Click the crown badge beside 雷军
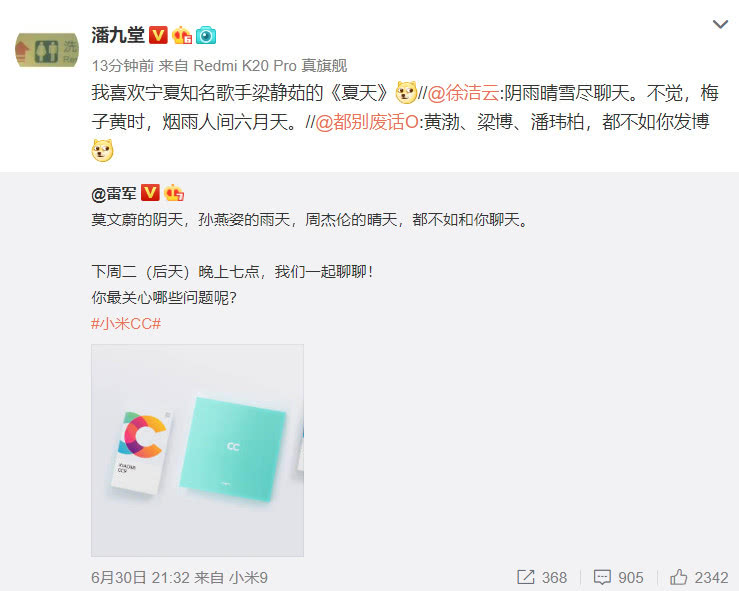 [x=174, y=193]
